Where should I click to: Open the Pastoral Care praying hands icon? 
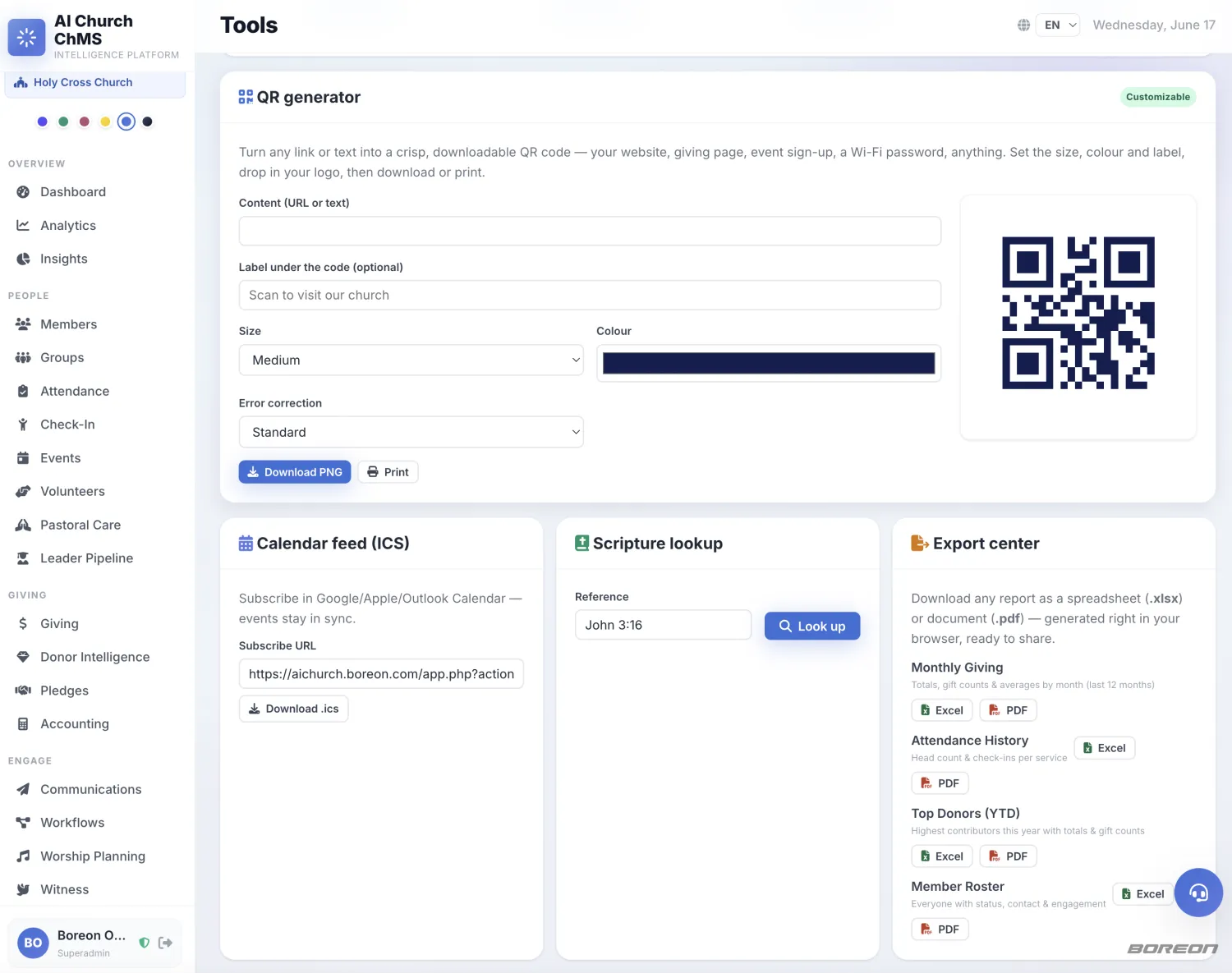(23, 525)
